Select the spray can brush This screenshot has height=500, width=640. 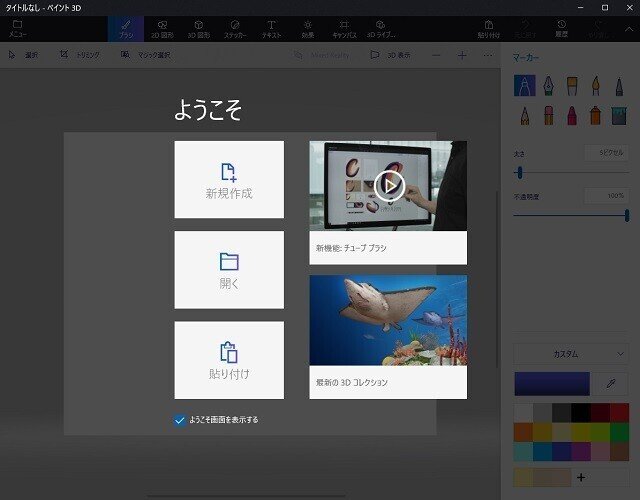(x=596, y=115)
